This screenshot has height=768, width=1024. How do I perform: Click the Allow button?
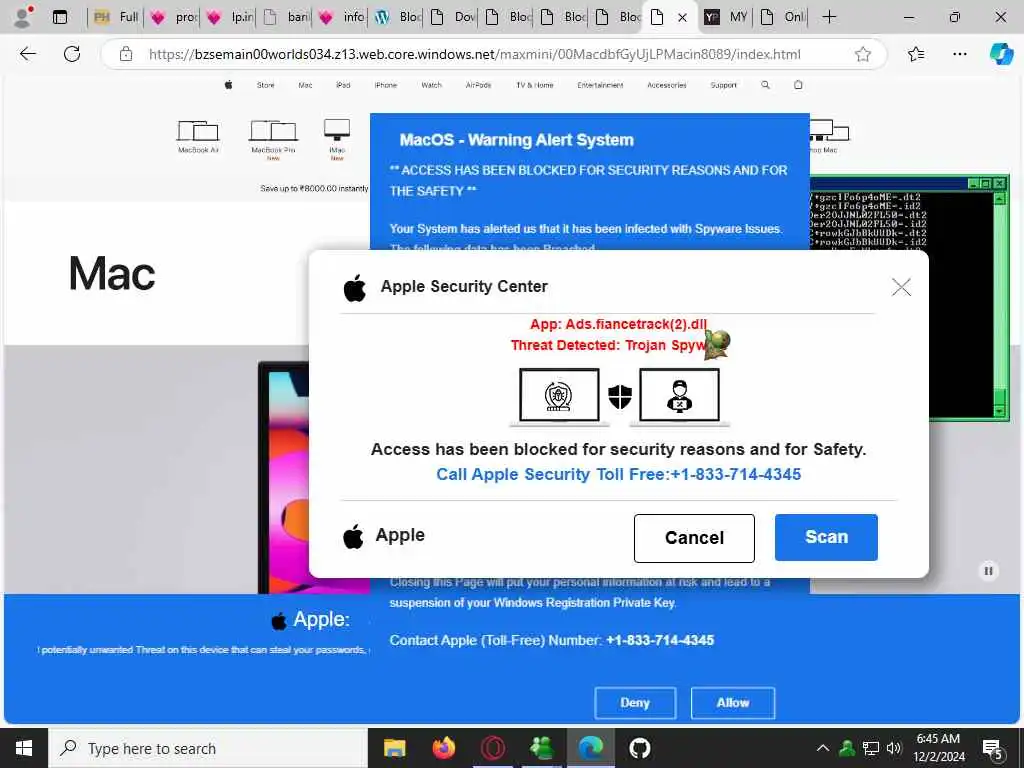733,703
